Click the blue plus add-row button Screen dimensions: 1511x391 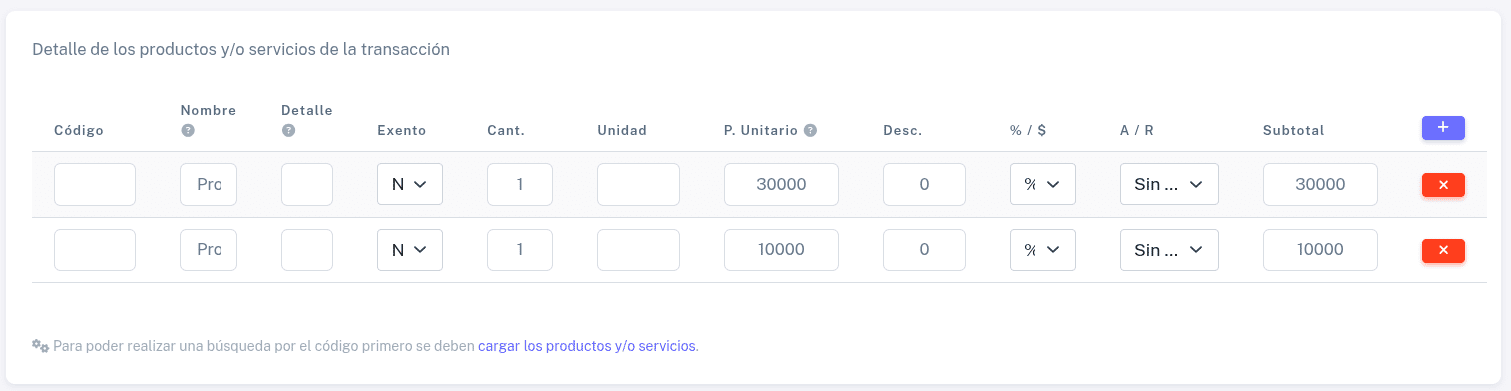[x=1443, y=128]
